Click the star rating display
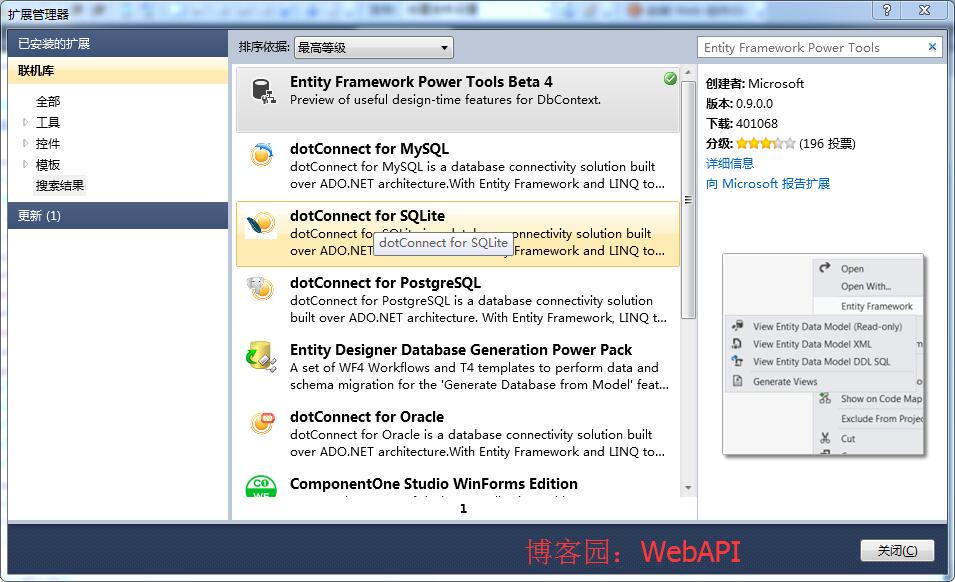955x582 pixels. (765, 143)
